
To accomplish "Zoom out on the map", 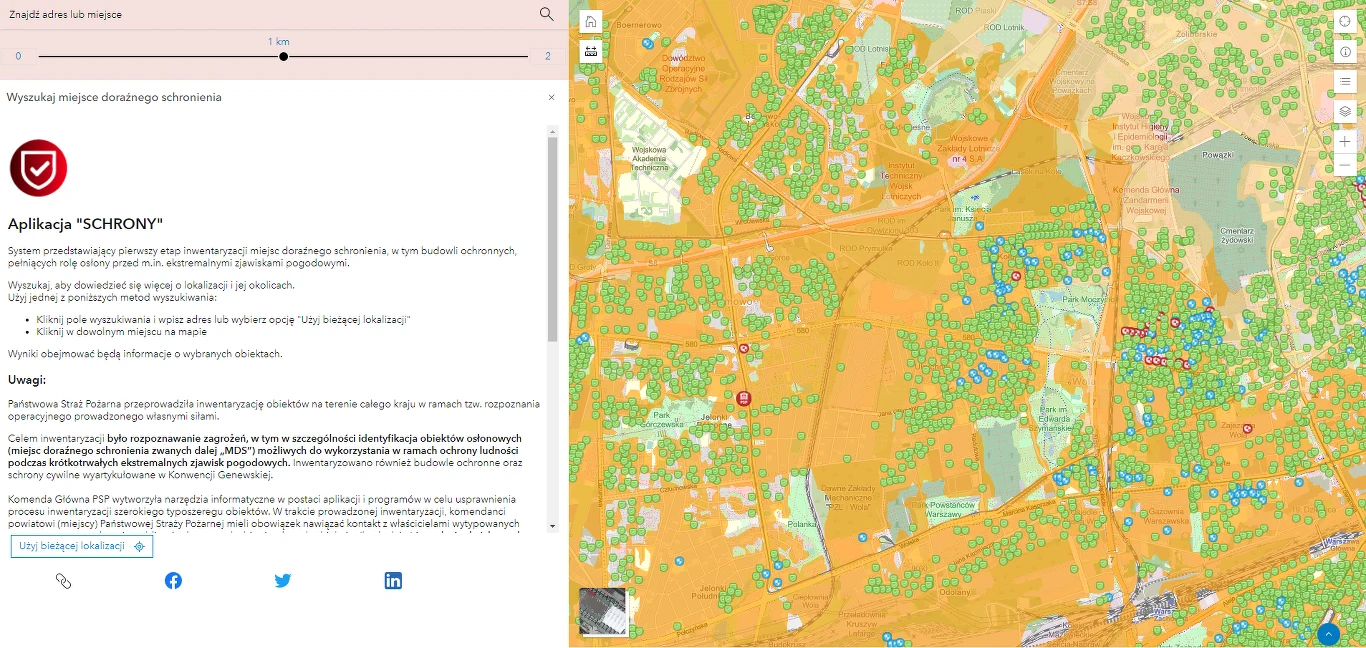I will click(1345, 164).
